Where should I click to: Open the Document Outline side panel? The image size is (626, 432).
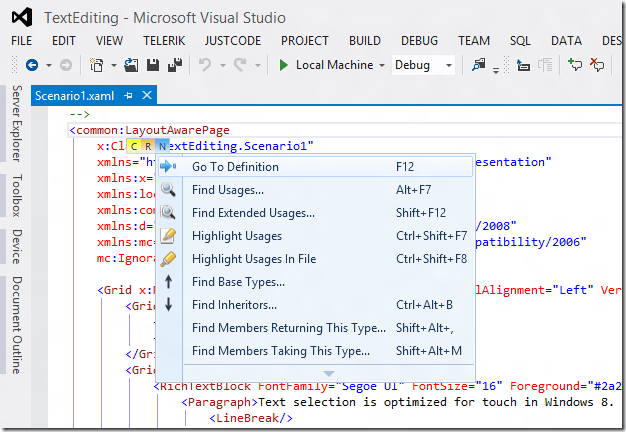point(16,325)
